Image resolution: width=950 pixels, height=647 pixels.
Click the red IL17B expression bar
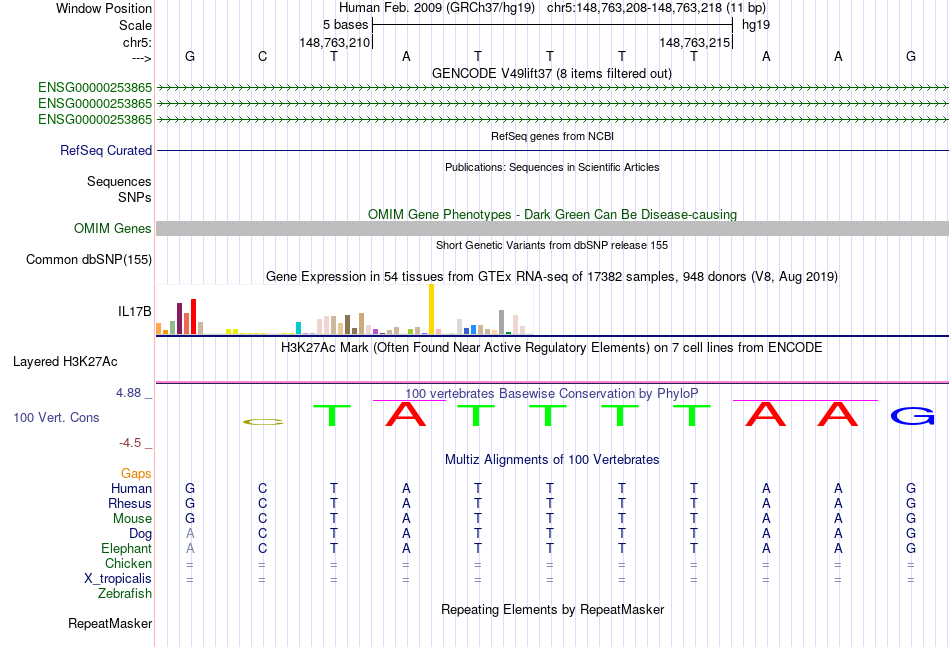[193, 316]
